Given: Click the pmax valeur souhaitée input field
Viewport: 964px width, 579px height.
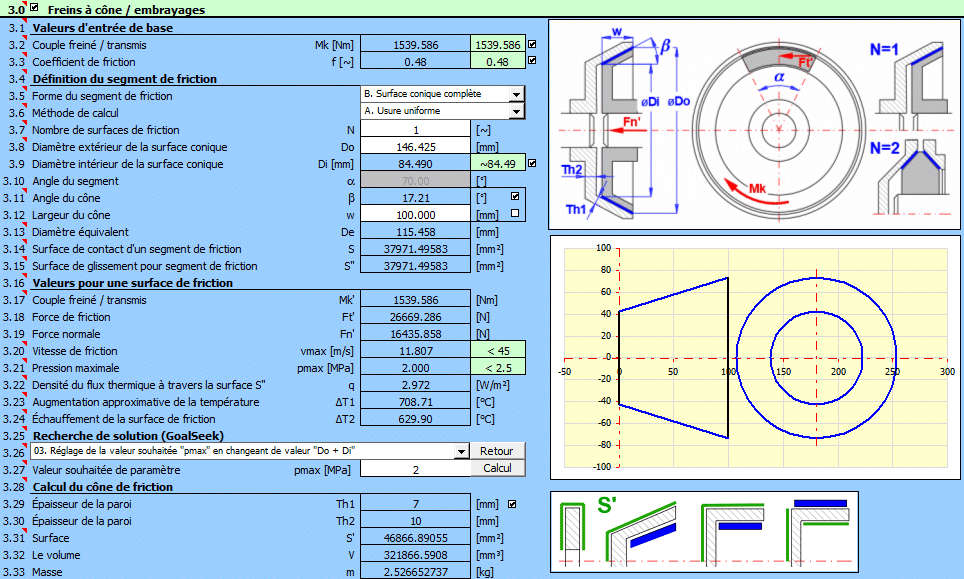Looking at the screenshot, I should pos(415,469).
